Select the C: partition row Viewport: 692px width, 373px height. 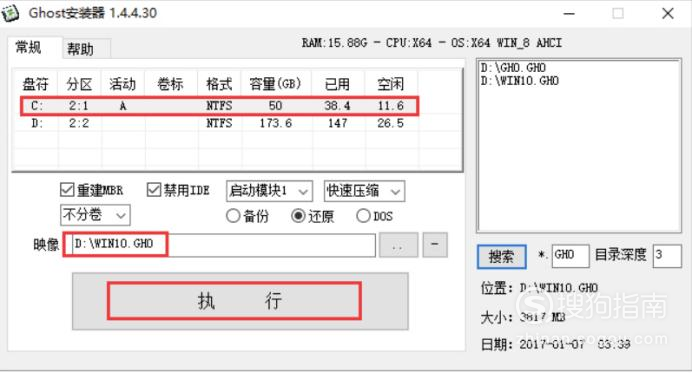click(x=219, y=106)
